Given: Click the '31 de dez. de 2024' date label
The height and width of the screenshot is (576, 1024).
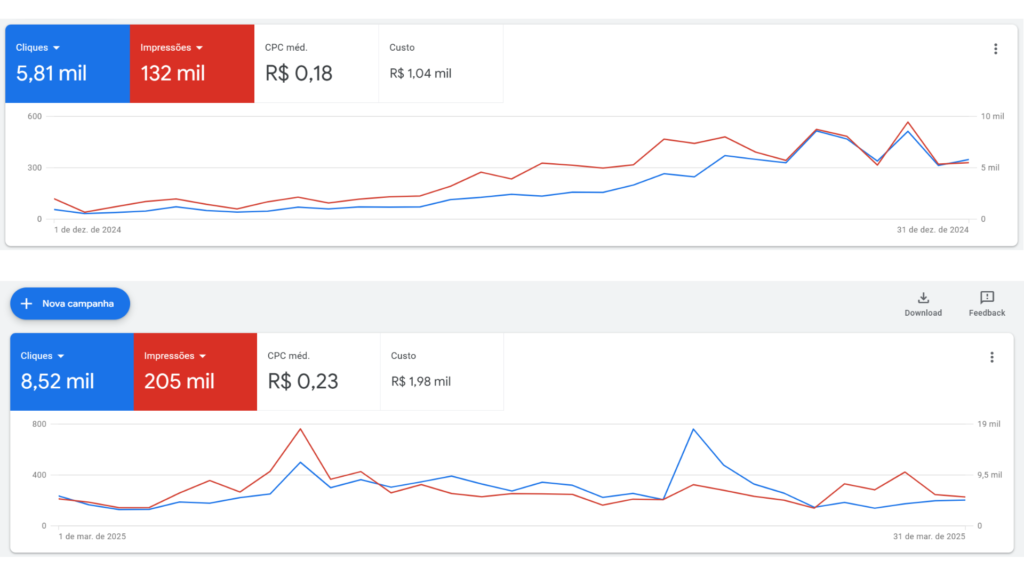Looking at the screenshot, I should [x=933, y=229].
